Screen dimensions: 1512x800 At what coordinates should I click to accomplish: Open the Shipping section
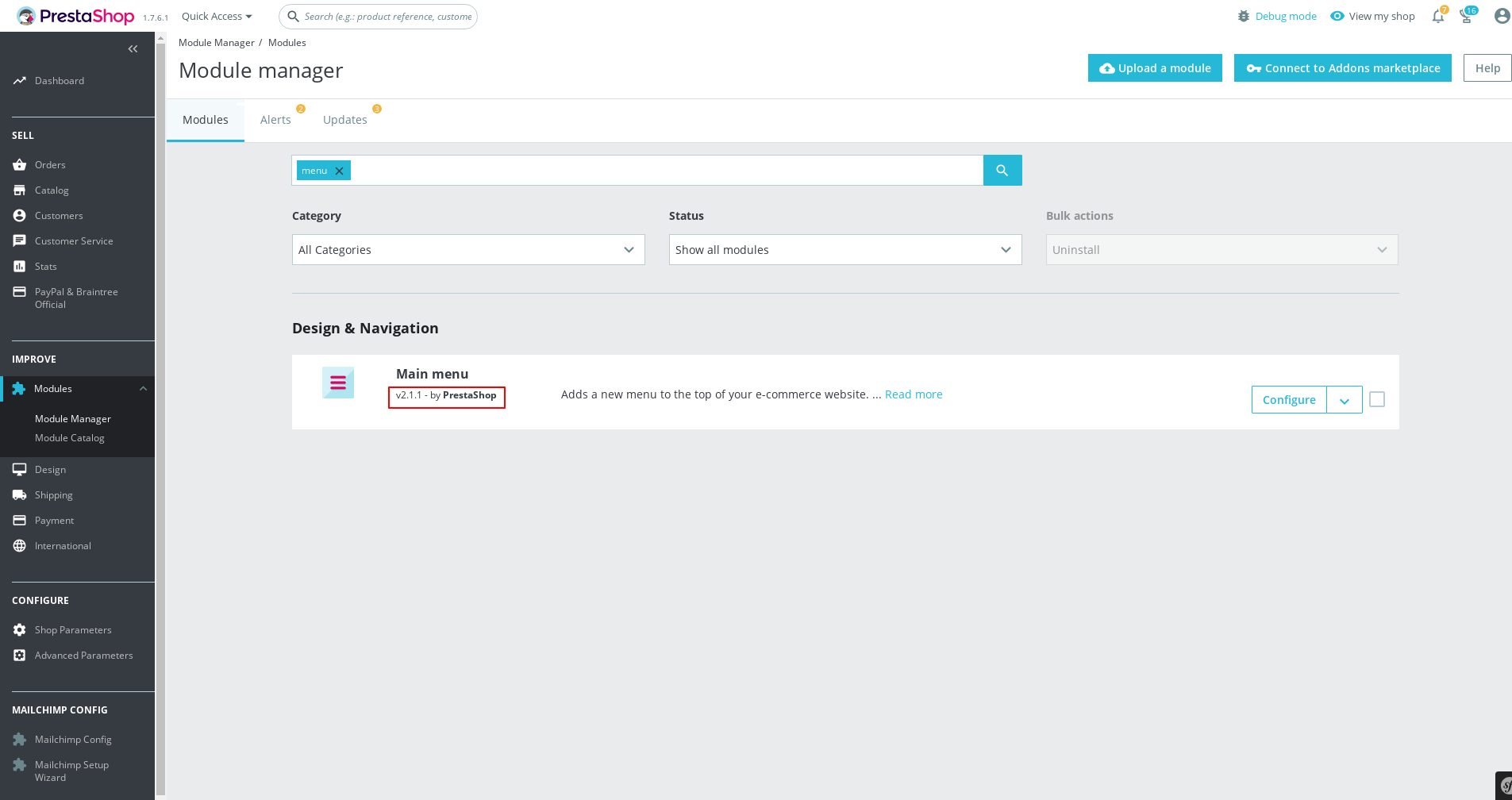pyautogui.click(x=53, y=494)
